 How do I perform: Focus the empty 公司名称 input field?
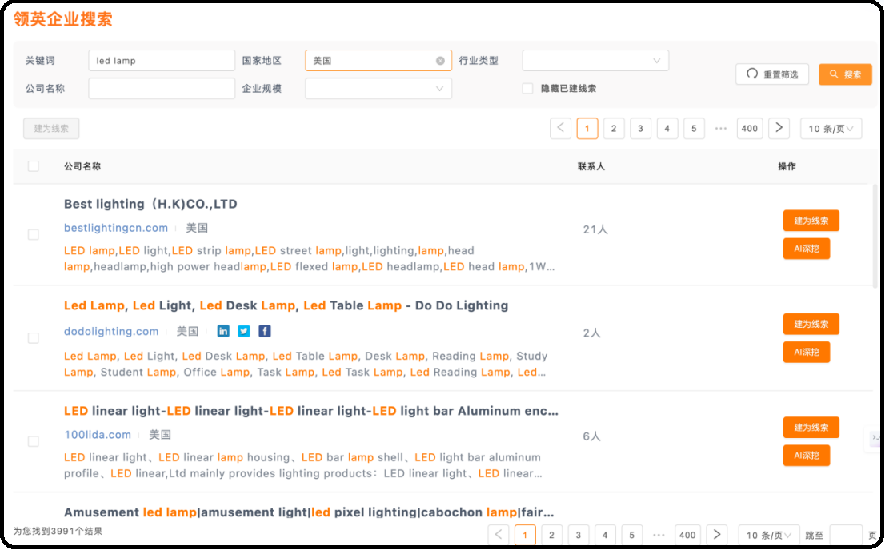161,89
